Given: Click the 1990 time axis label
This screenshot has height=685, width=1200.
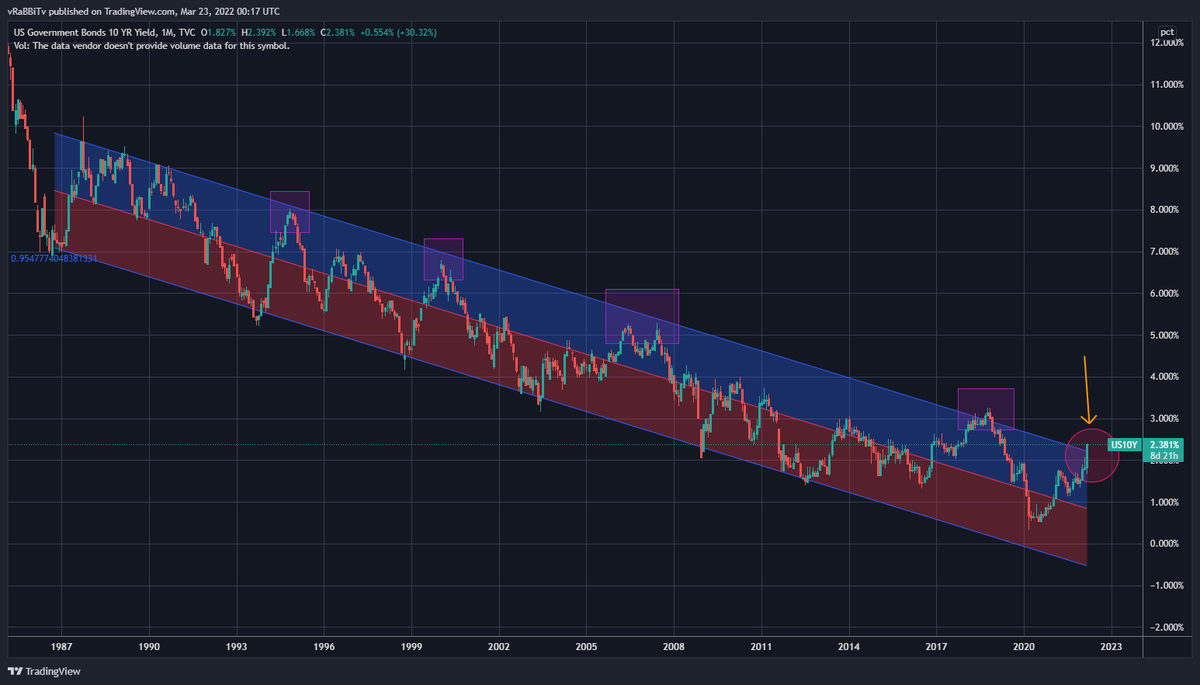Looking at the screenshot, I should pos(149,648).
